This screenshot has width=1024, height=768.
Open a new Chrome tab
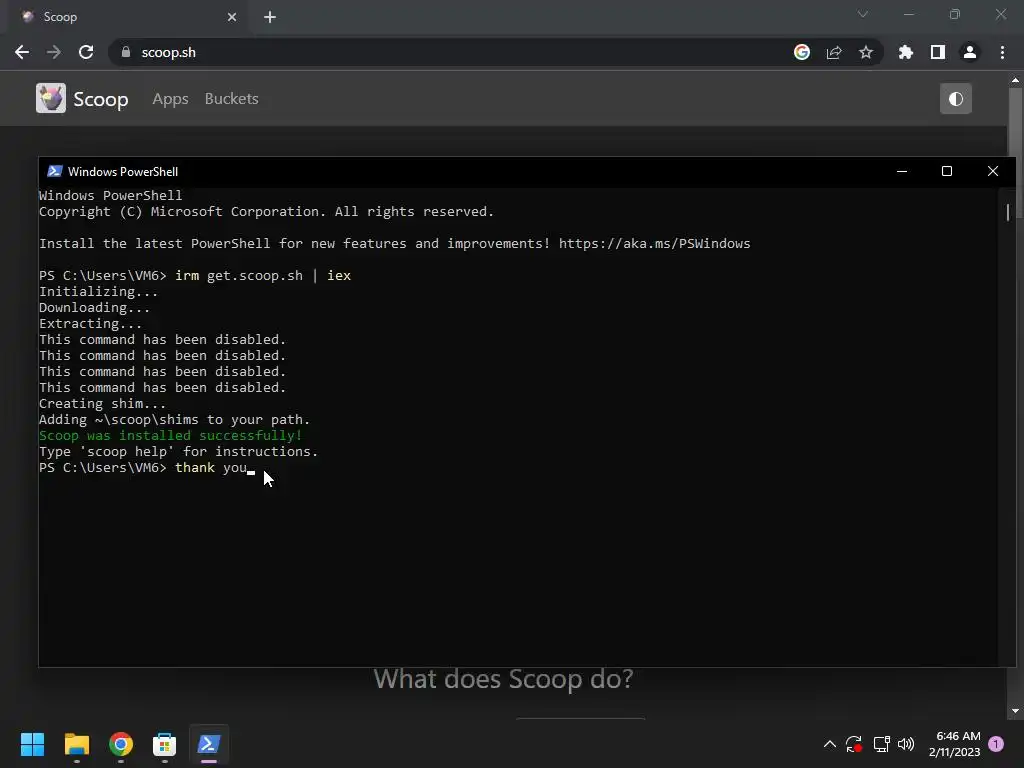tap(270, 17)
